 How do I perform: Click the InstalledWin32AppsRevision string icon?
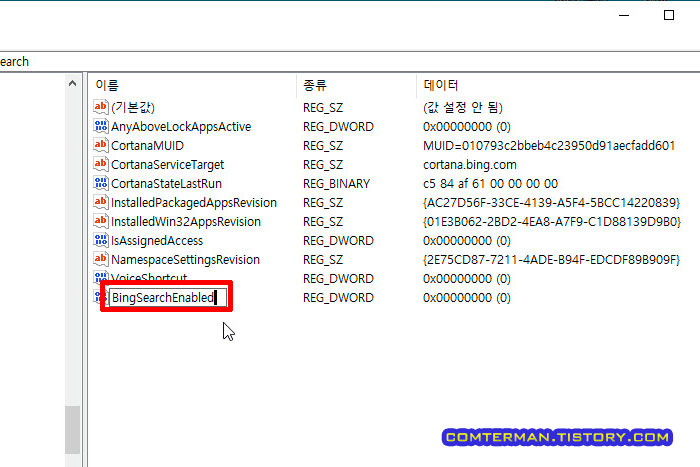click(100, 221)
